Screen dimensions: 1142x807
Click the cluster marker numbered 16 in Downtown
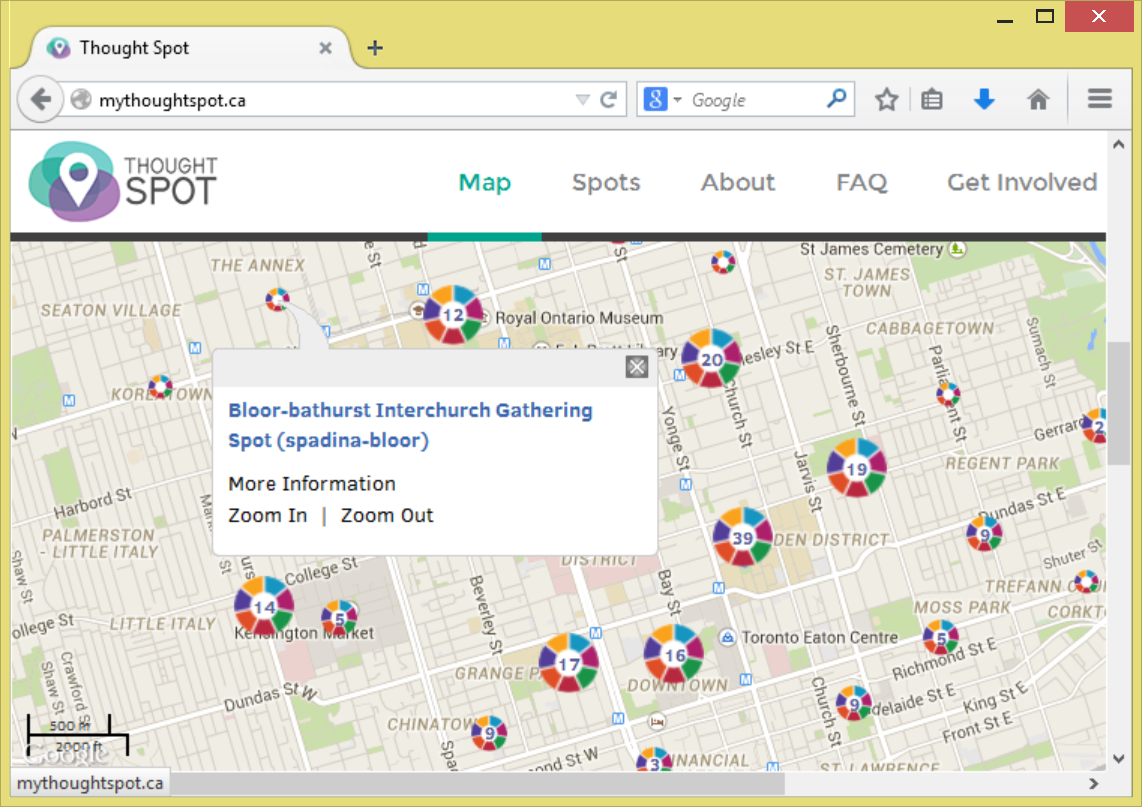pos(673,653)
